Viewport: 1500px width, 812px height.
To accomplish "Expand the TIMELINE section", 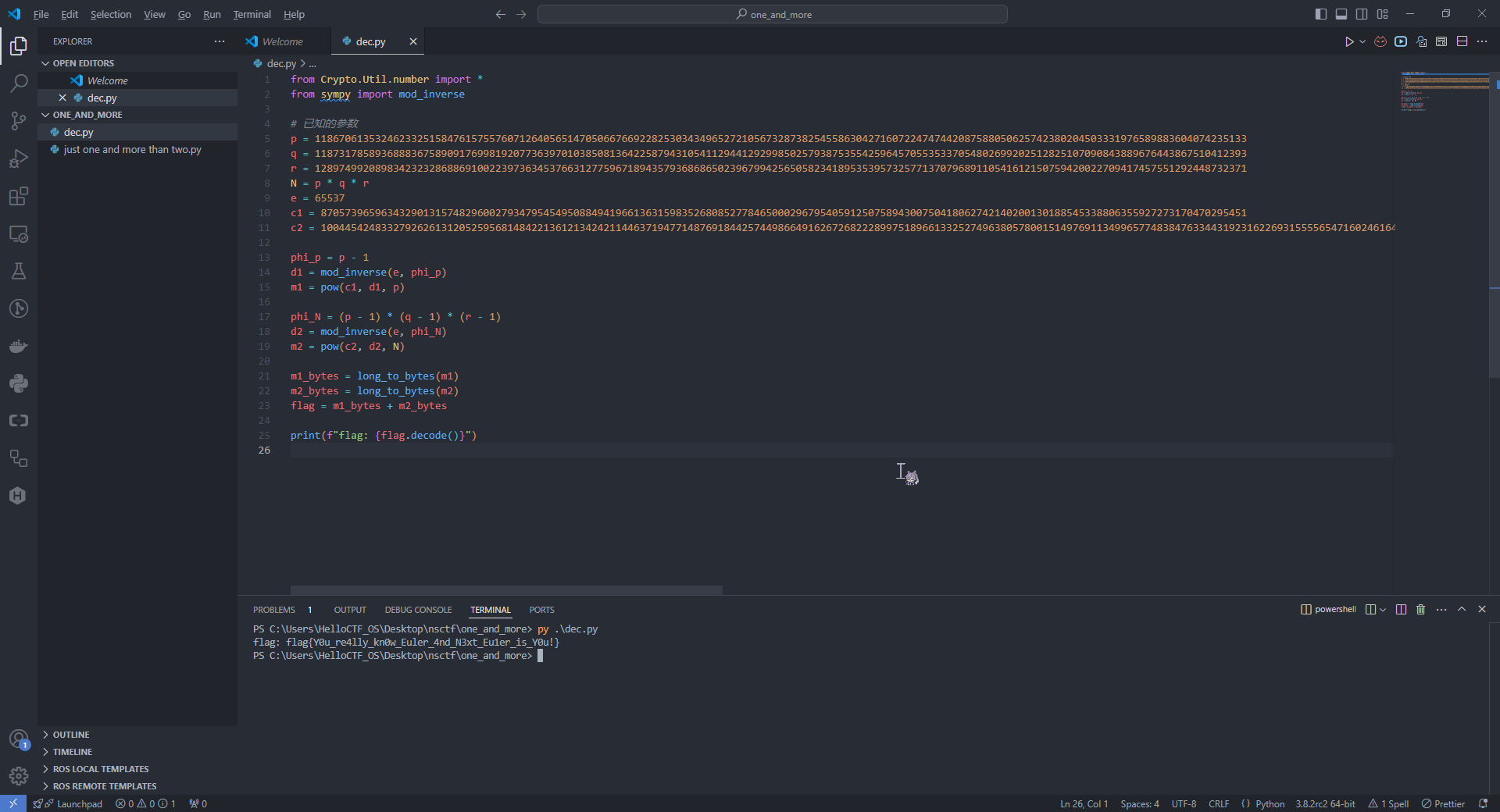I will pyautogui.click(x=72, y=752).
